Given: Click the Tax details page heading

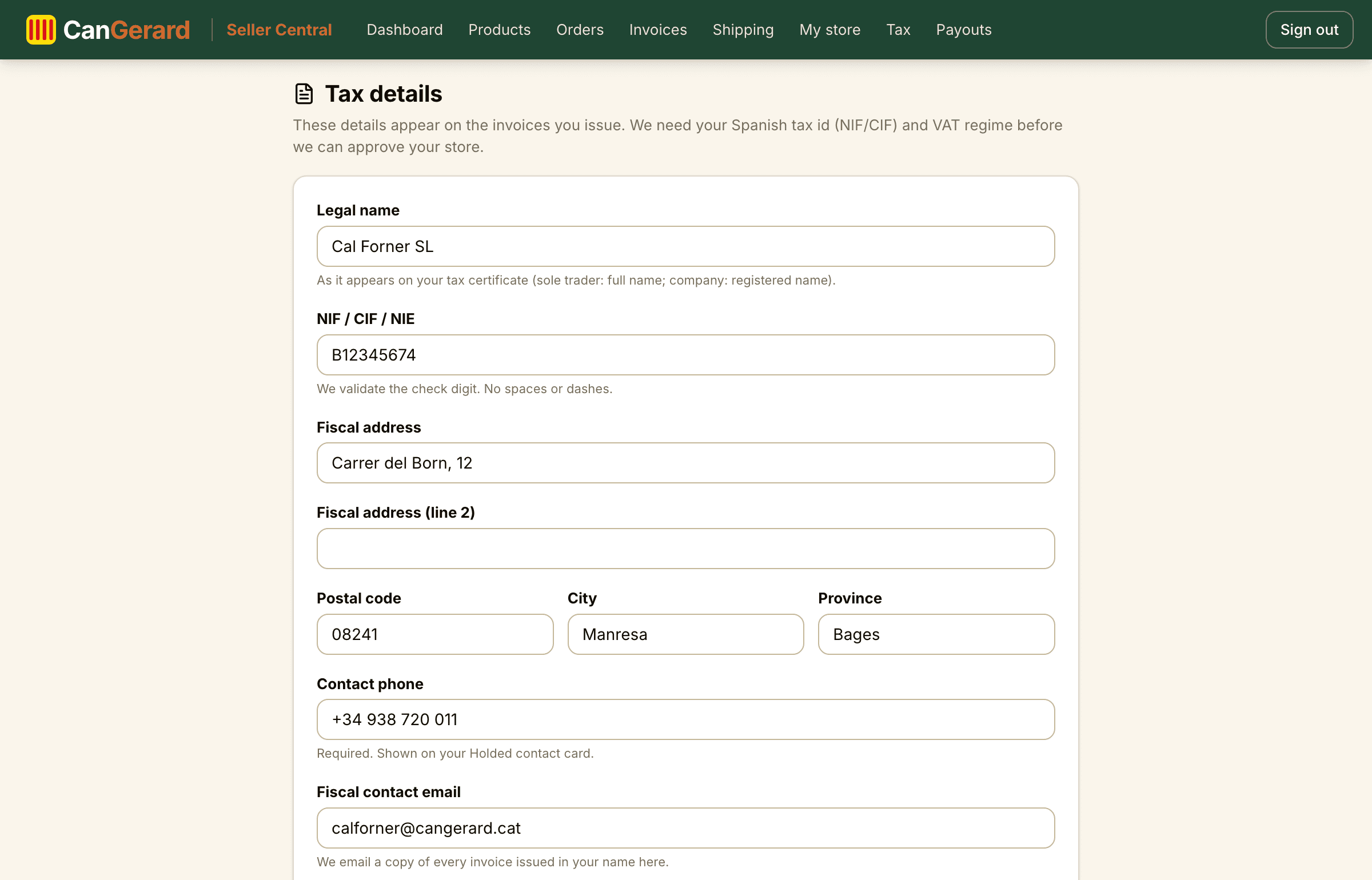Looking at the screenshot, I should pos(384,94).
